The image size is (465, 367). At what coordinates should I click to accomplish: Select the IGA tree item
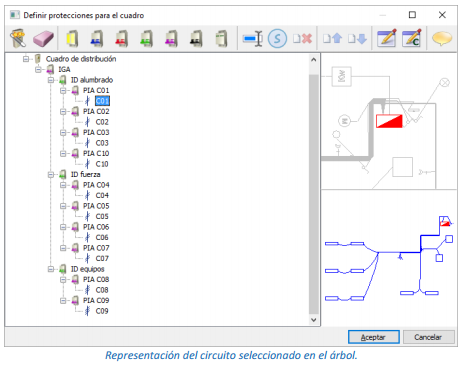[64, 69]
